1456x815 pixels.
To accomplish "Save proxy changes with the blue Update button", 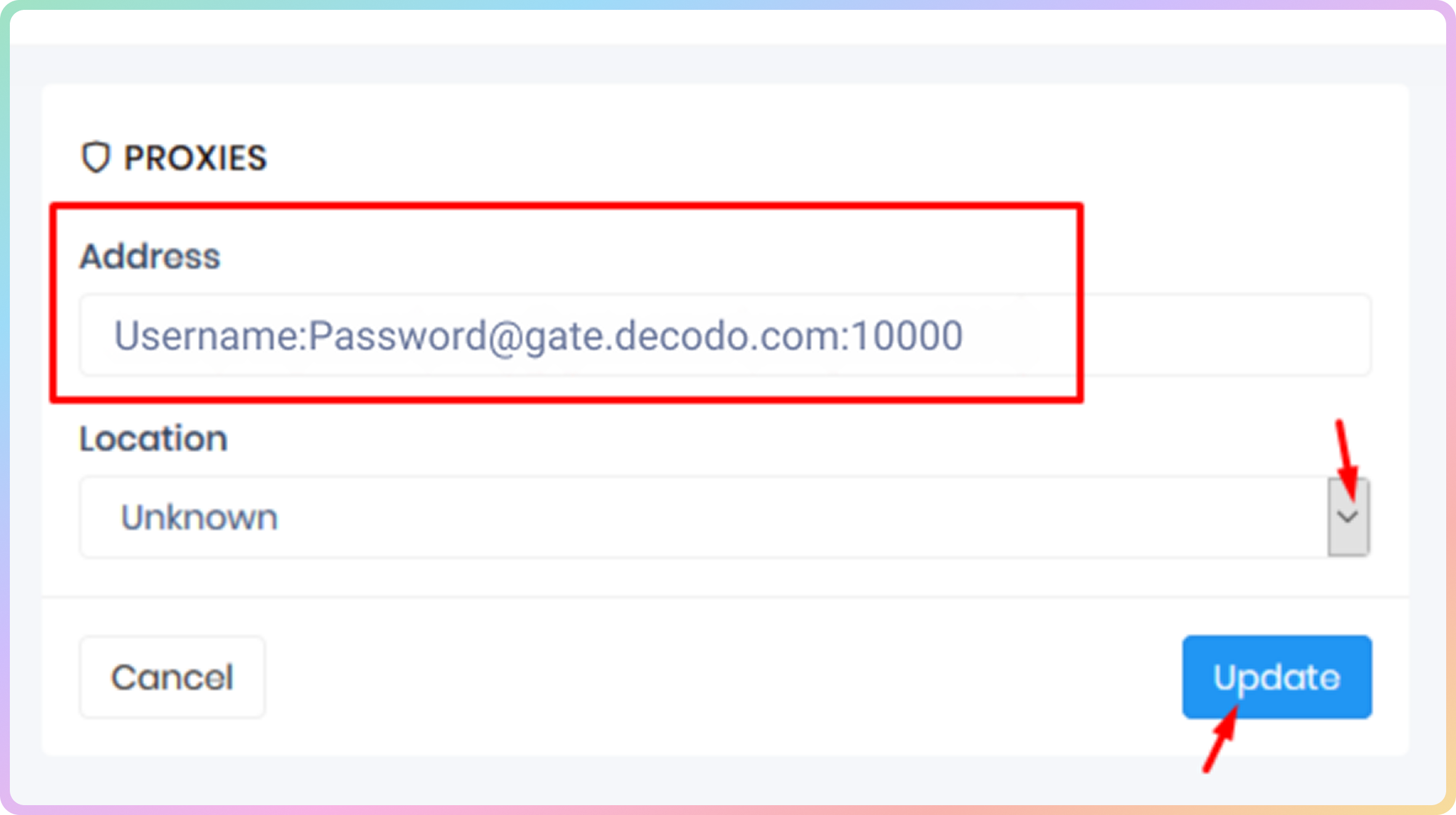I will click(x=1277, y=677).
